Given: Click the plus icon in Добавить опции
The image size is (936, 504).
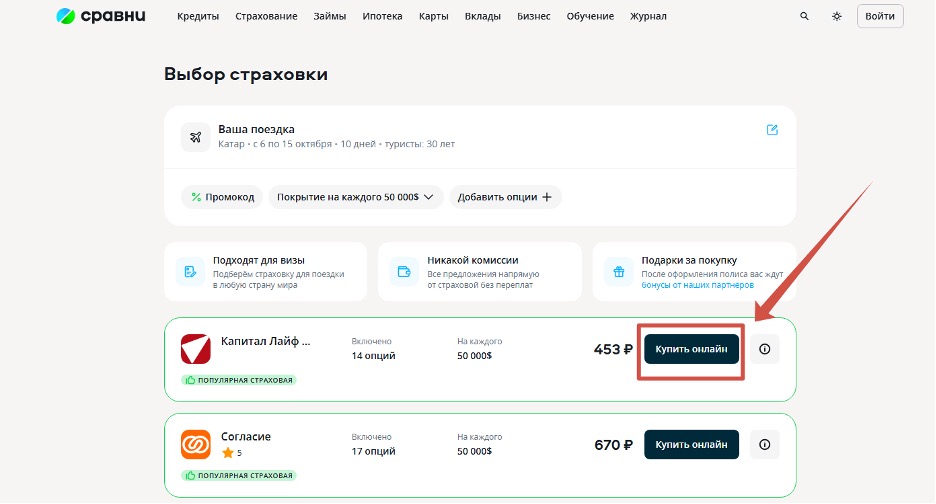Looking at the screenshot, I should point(547,197).
